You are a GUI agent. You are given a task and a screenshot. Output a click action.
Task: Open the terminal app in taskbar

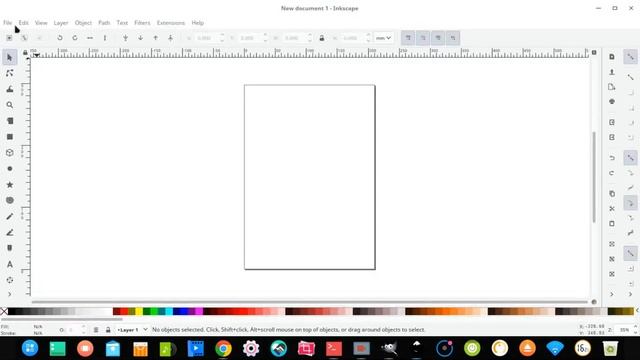[334, 349]
